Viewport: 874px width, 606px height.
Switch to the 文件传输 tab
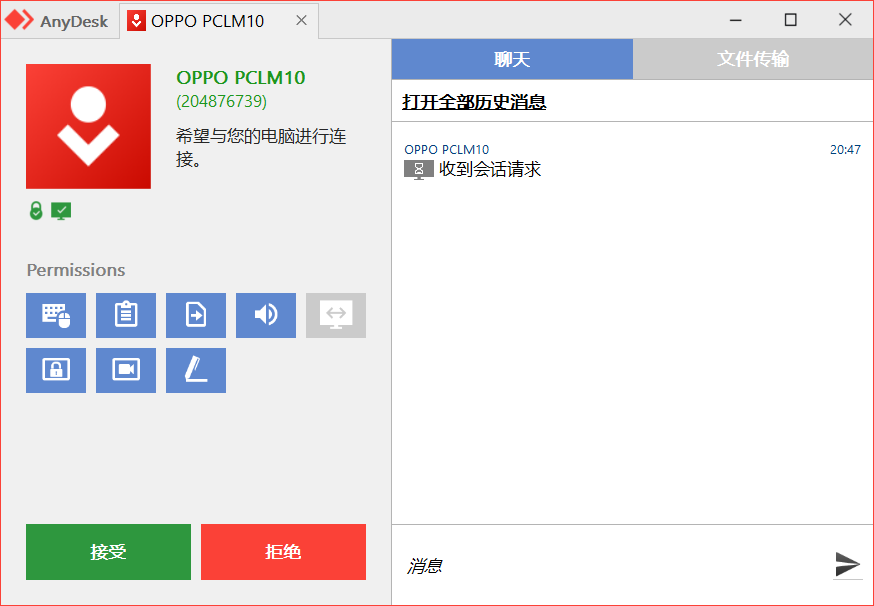click(x=753, y=59)
